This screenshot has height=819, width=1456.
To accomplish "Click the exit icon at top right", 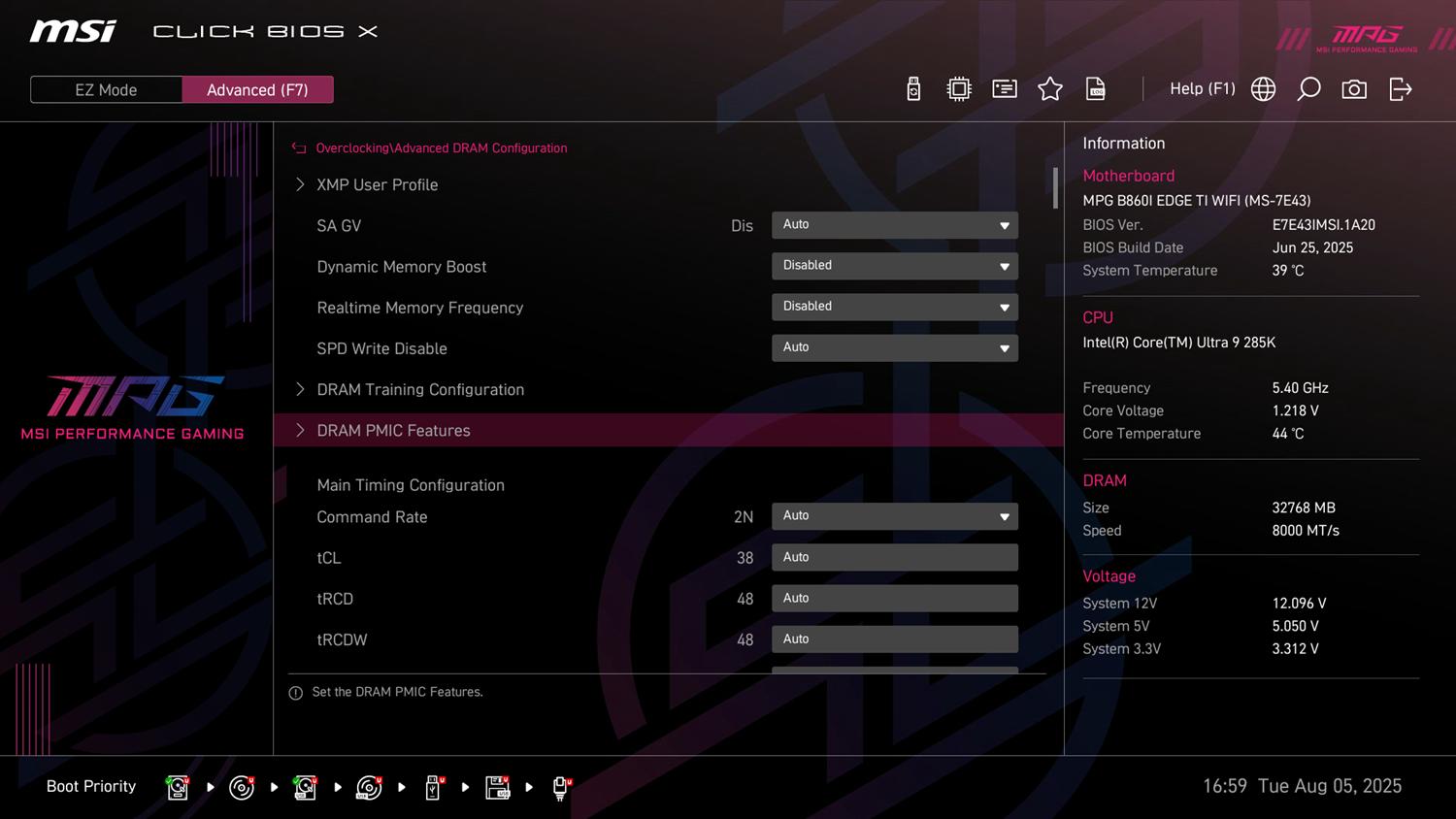I will [1400, 89].
